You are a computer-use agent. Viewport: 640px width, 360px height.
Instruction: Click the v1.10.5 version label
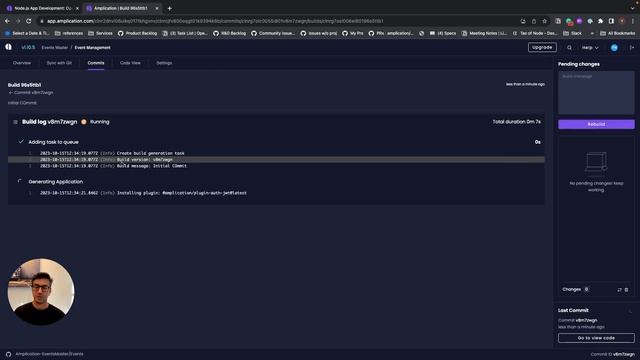click(x=28, y=48)
